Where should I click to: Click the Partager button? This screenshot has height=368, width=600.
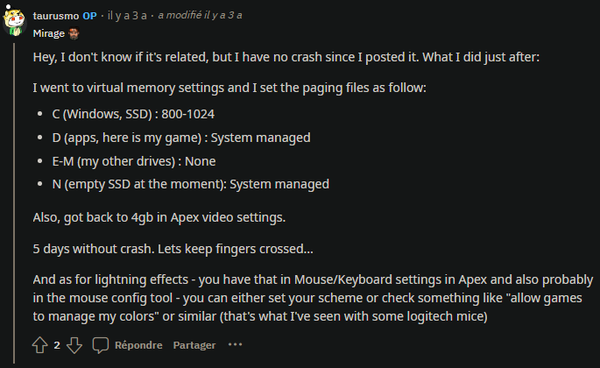tap(194, 345)
